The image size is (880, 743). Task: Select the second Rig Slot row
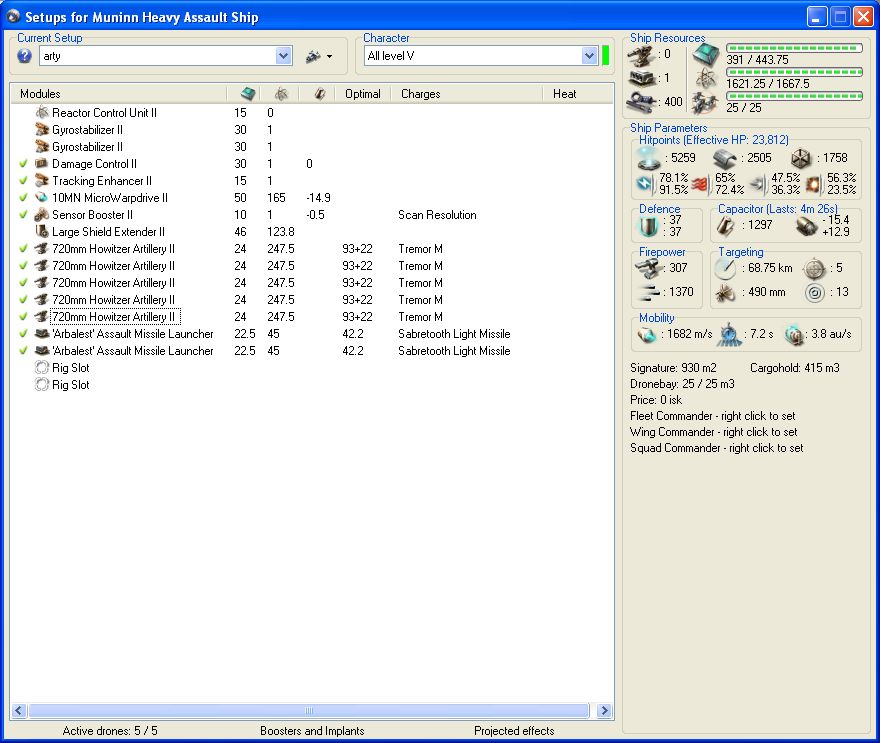pyautogui.click(x=311, y=384)
